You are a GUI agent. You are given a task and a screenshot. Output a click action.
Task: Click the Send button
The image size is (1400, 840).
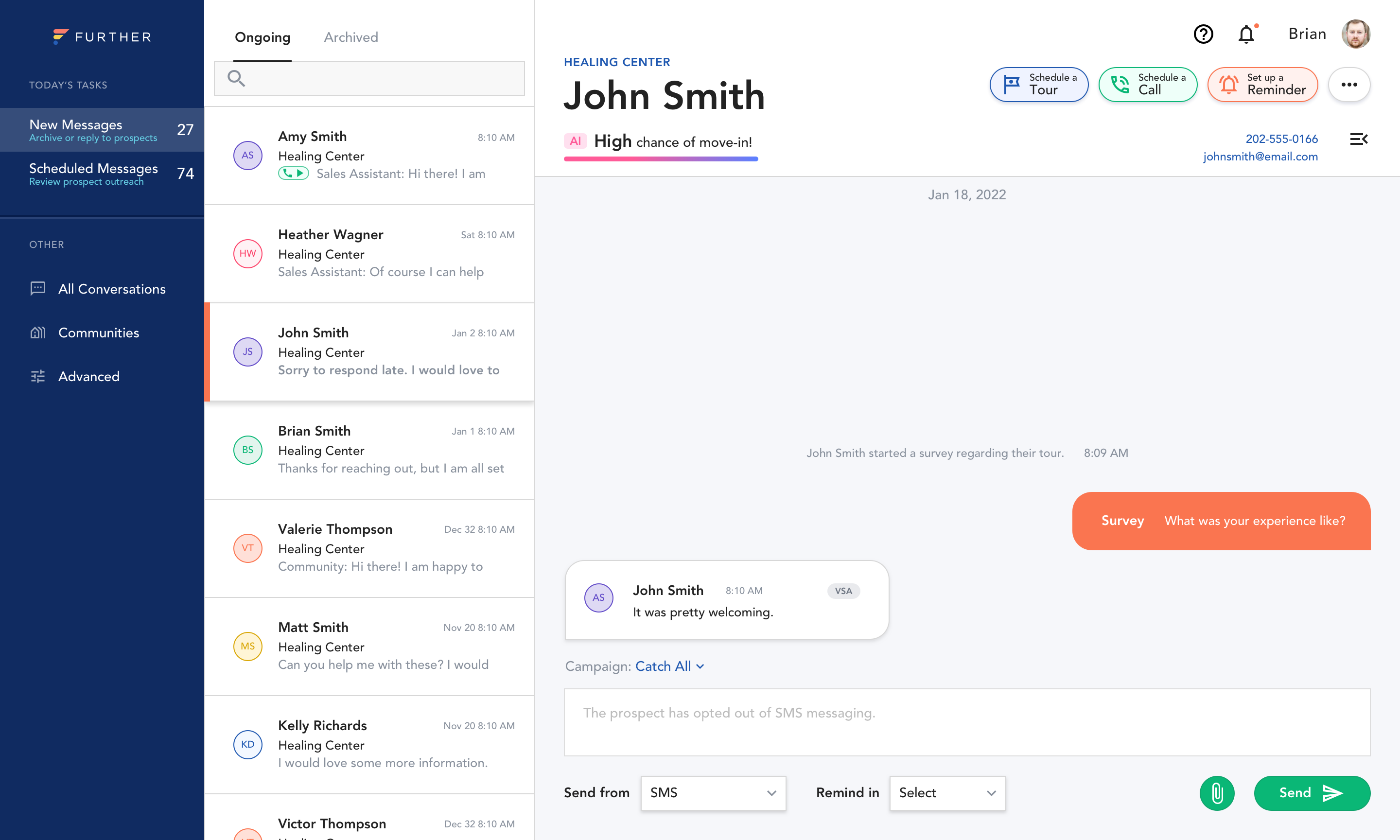[1312, 793]
